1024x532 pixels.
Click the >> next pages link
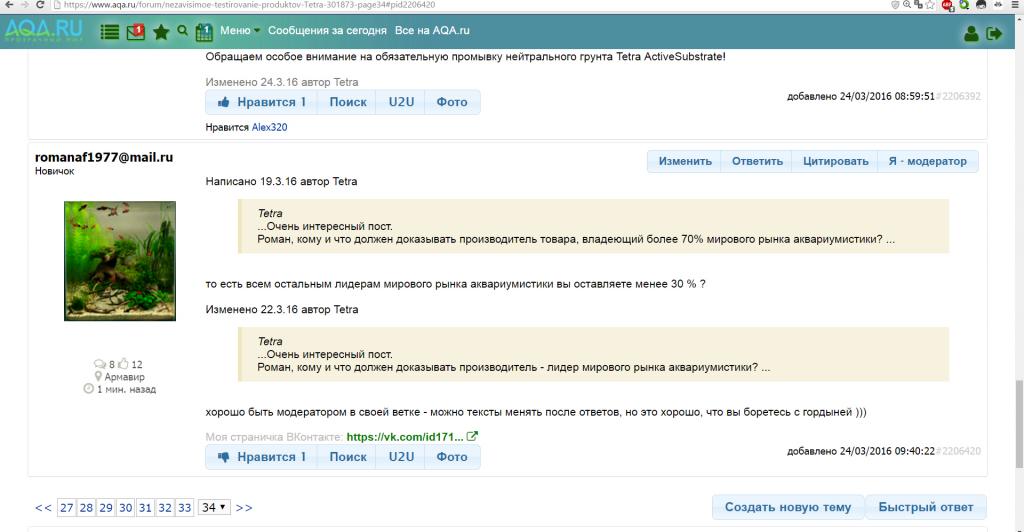tap(244, 508)
